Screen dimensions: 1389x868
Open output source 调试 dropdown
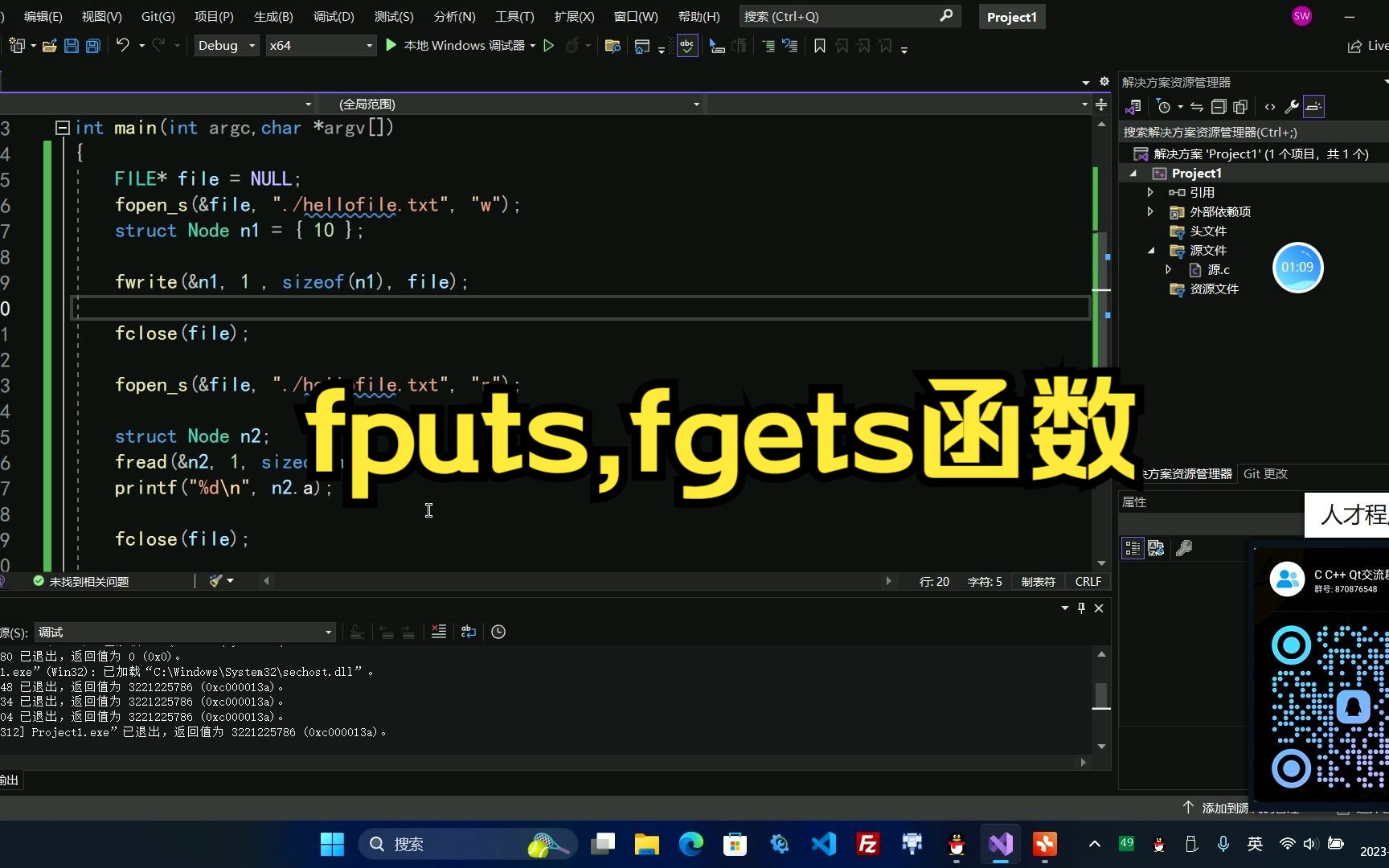[x=185, y=633]
